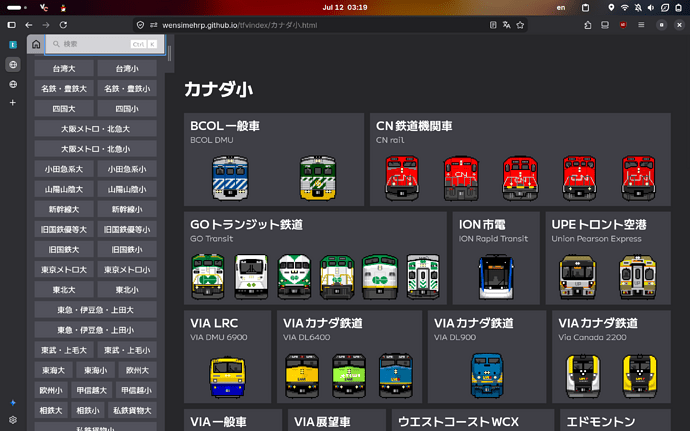Click the ウエストコーストWCX card title

pyautogui.click(x=459, y=422)
